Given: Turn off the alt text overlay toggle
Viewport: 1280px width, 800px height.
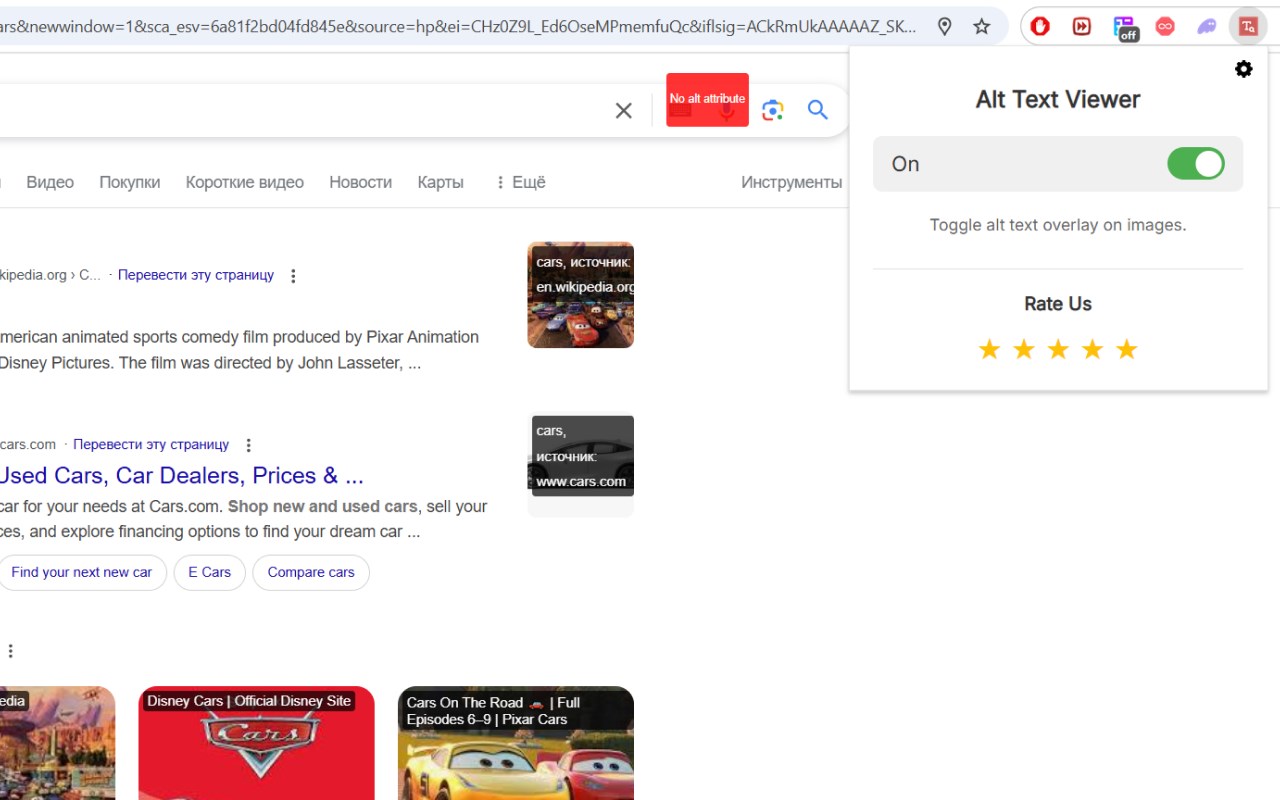Looking at the screenshot, I should tap(1196, 164).
